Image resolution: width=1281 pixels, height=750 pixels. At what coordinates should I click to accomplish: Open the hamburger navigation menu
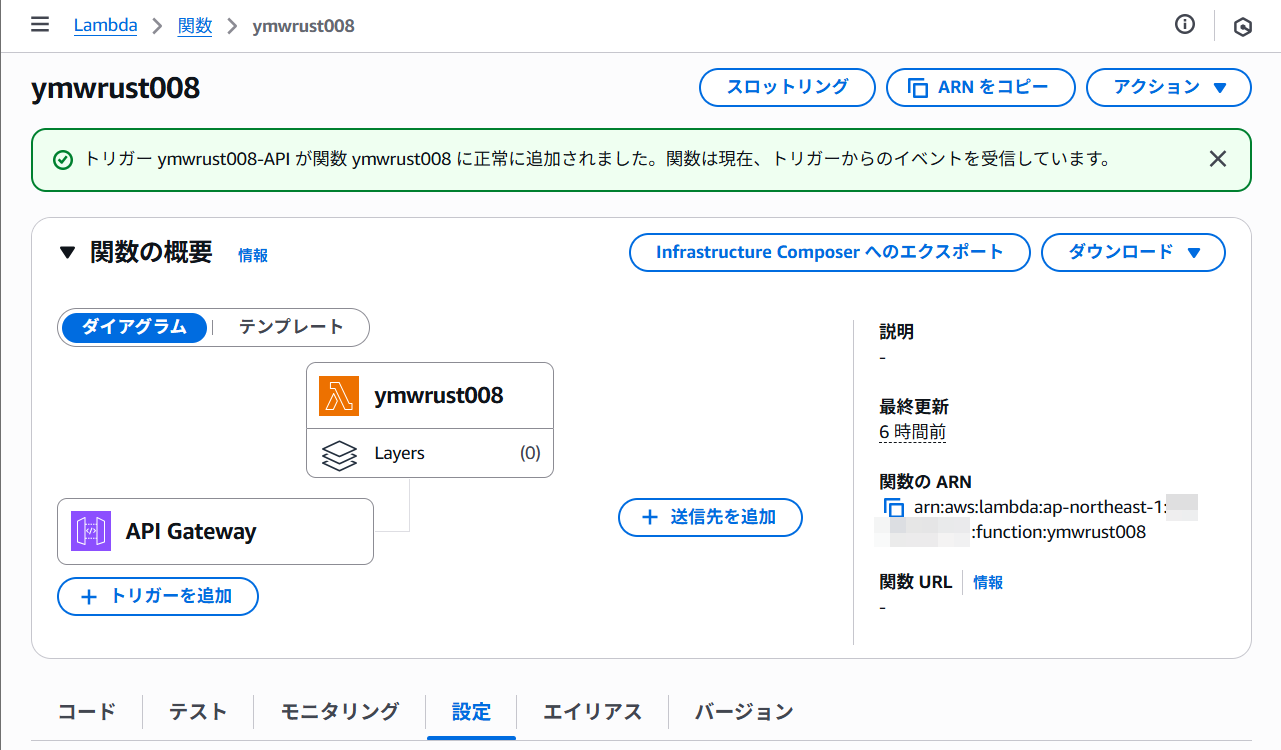pyautogui.click(x=40, y=25)
